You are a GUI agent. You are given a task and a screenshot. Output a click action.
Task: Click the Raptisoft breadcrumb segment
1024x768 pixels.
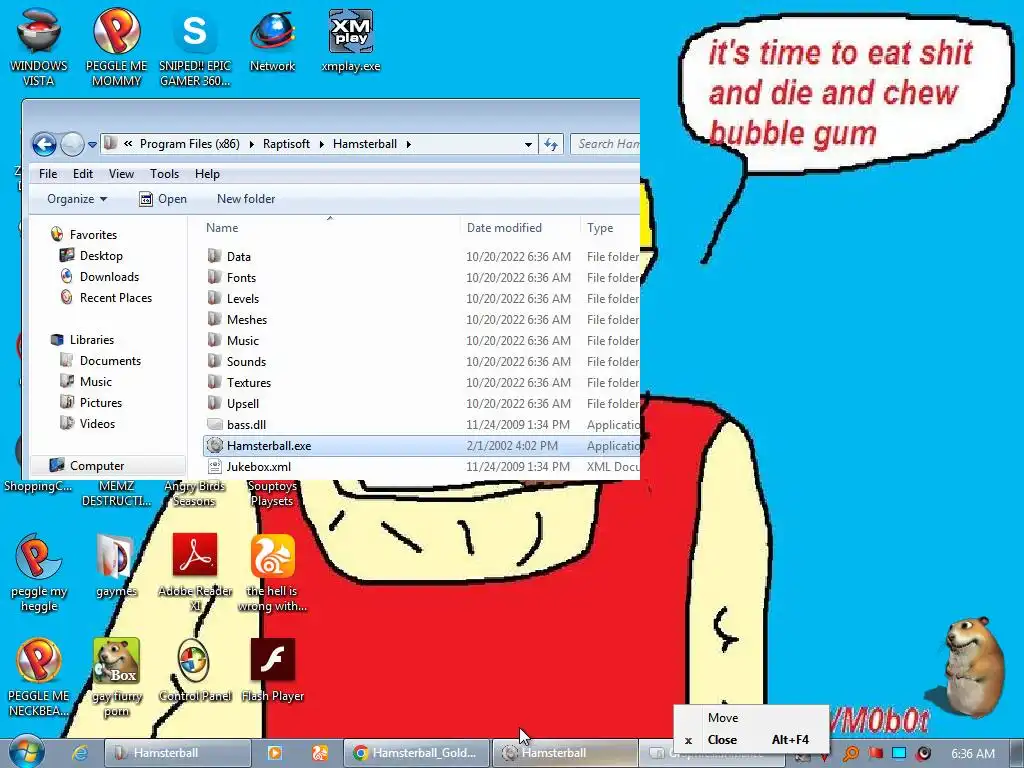coord(286,144)
